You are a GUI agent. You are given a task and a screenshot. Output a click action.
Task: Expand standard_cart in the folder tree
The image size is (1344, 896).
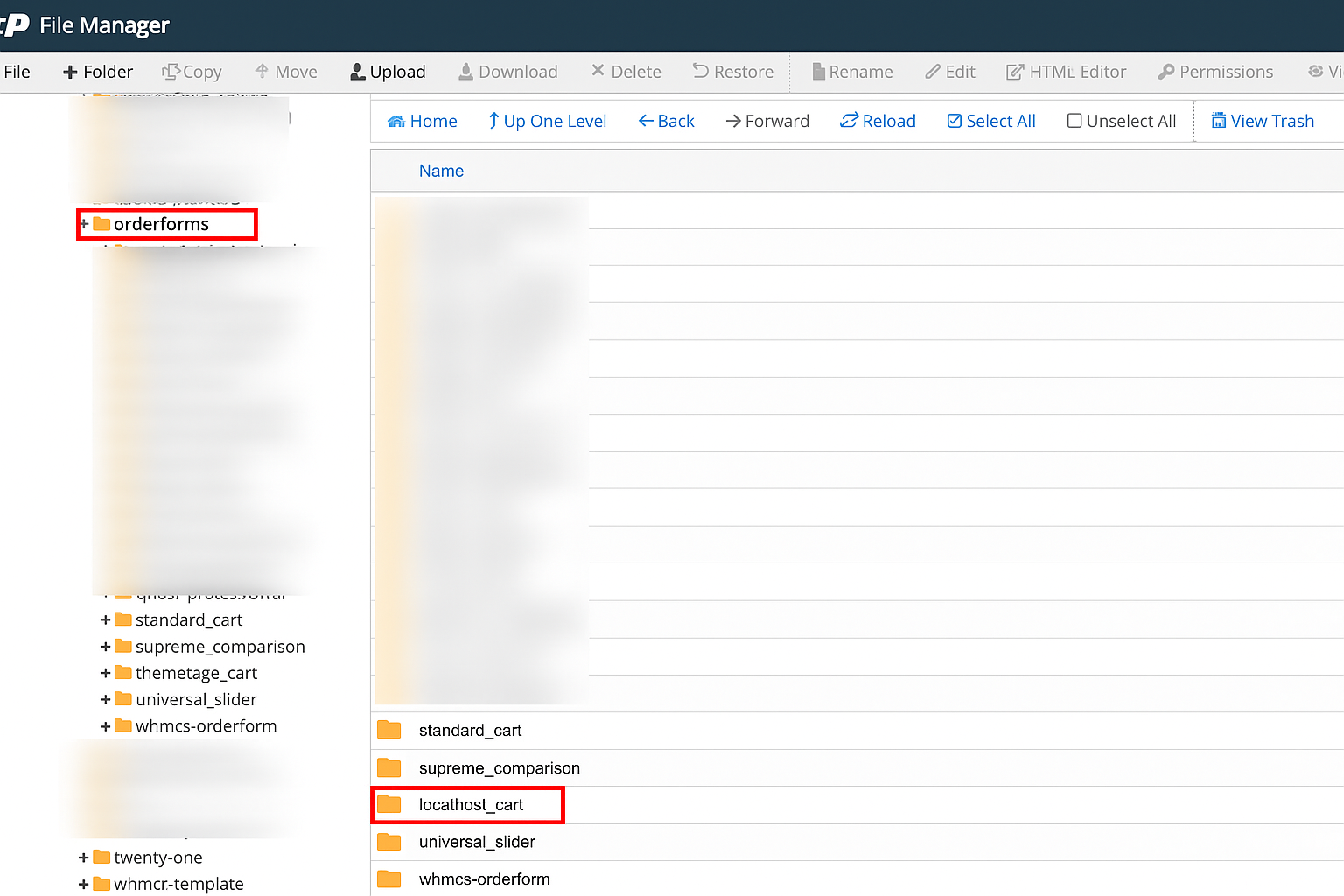click(x=105, y=620)
